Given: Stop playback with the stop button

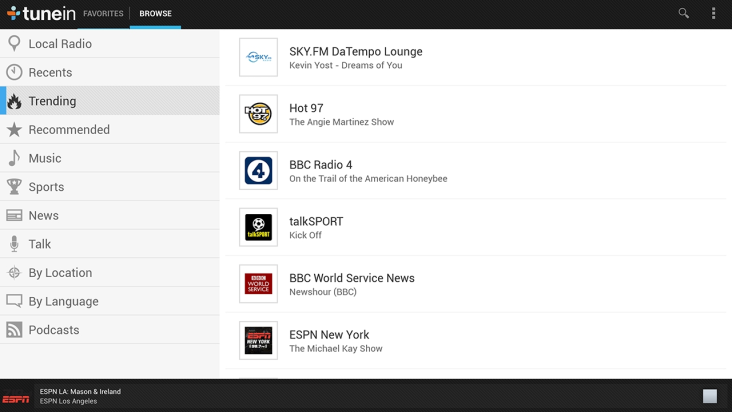Looking at the screenshot, I should [710, 396].
